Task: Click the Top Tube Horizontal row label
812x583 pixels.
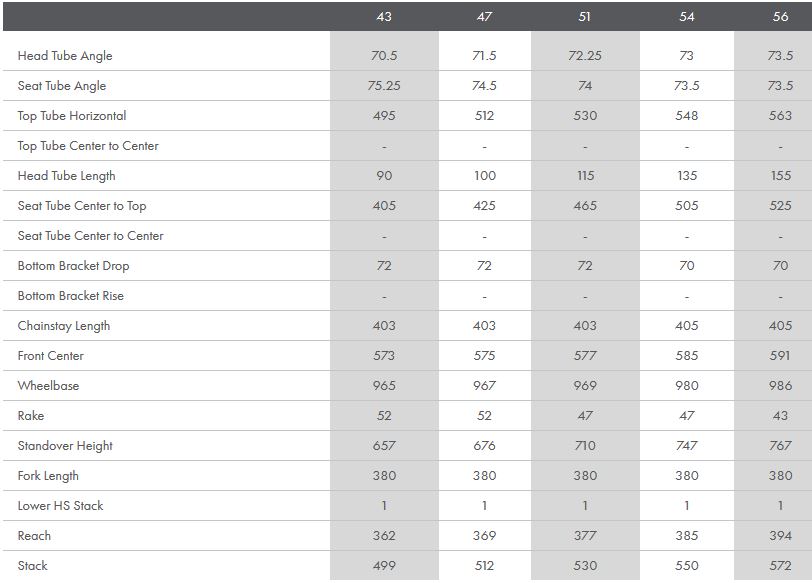Action: 72,116
